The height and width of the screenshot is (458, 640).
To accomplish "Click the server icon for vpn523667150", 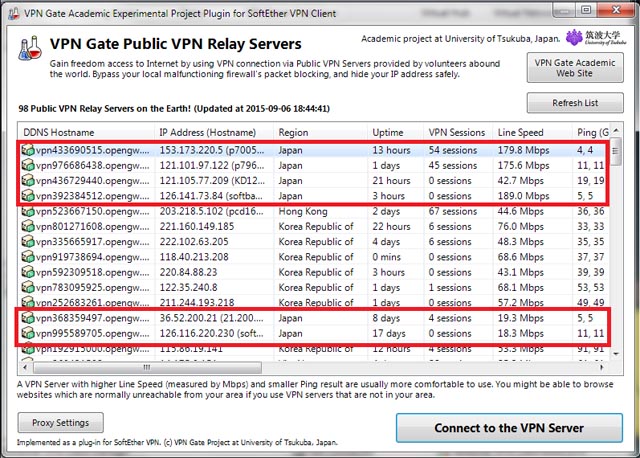I will tap(28, 212).
